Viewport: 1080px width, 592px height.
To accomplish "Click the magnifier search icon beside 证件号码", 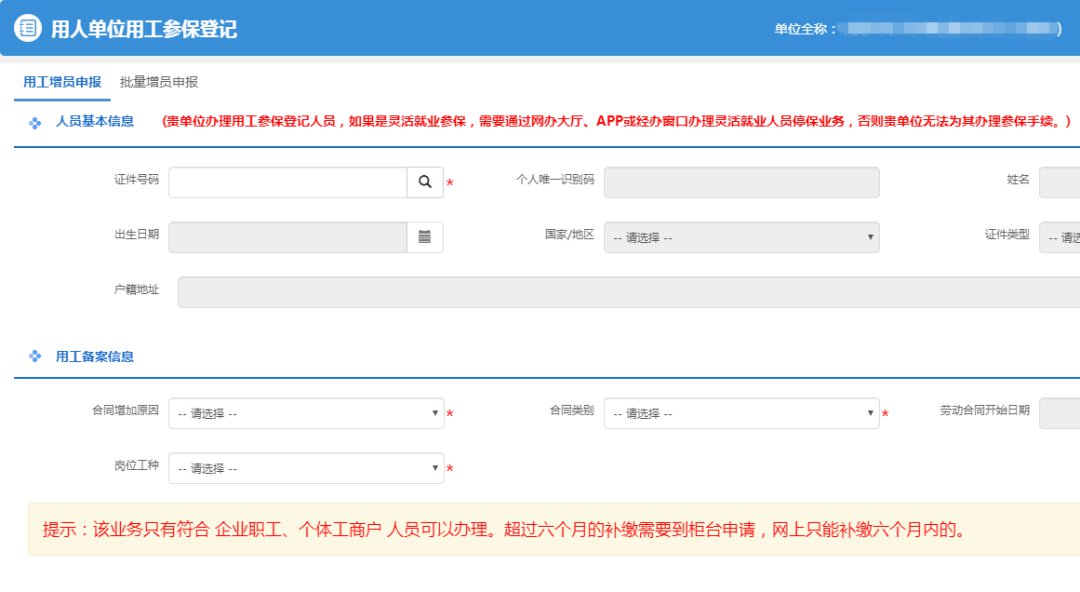I will point(425,182).
